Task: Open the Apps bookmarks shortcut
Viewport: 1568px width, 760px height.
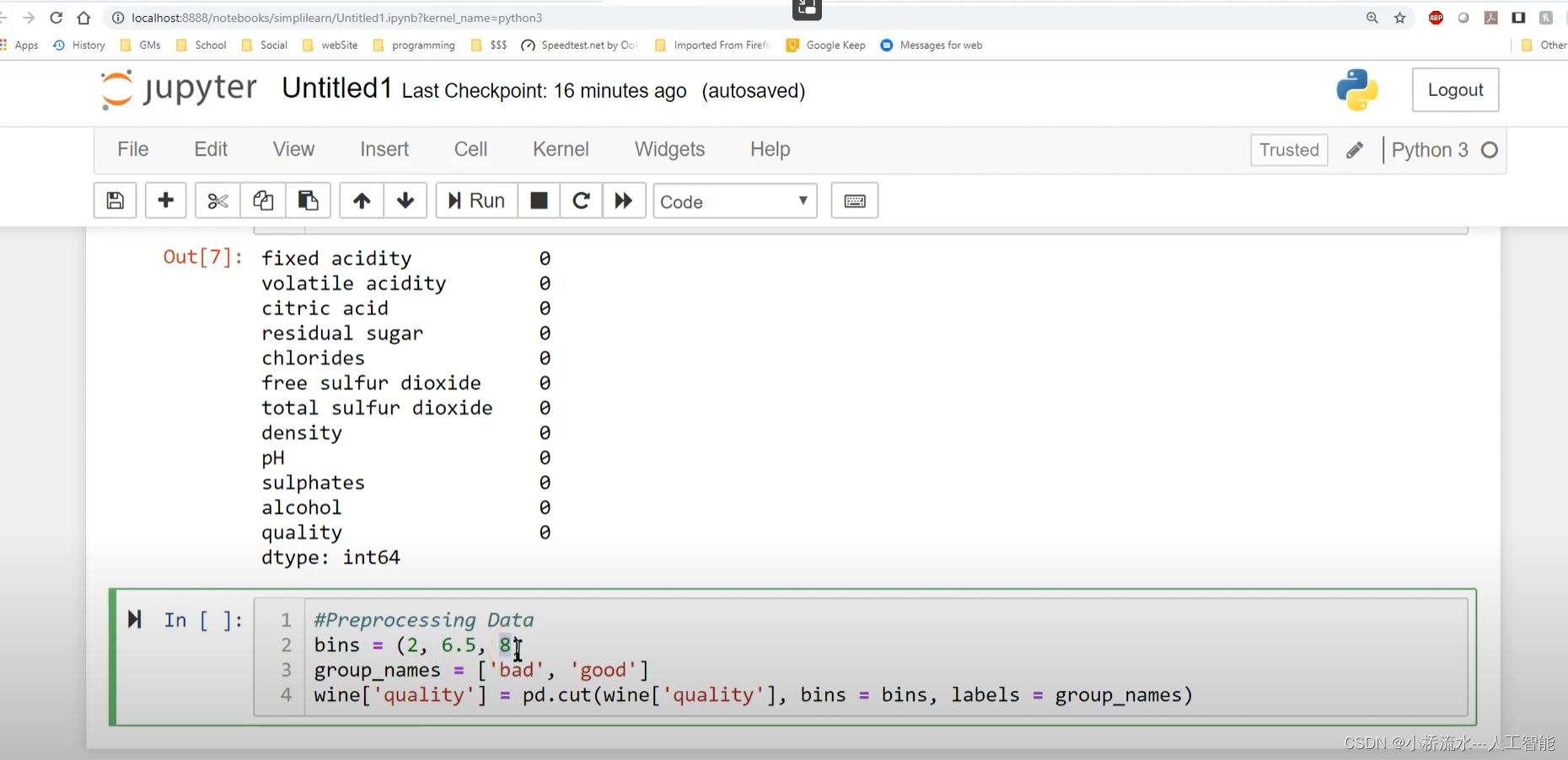Action: 20,45
